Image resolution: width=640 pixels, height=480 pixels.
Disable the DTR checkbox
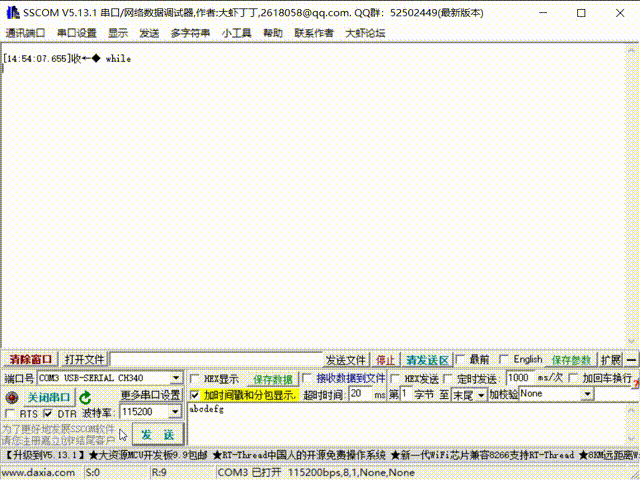48,413
